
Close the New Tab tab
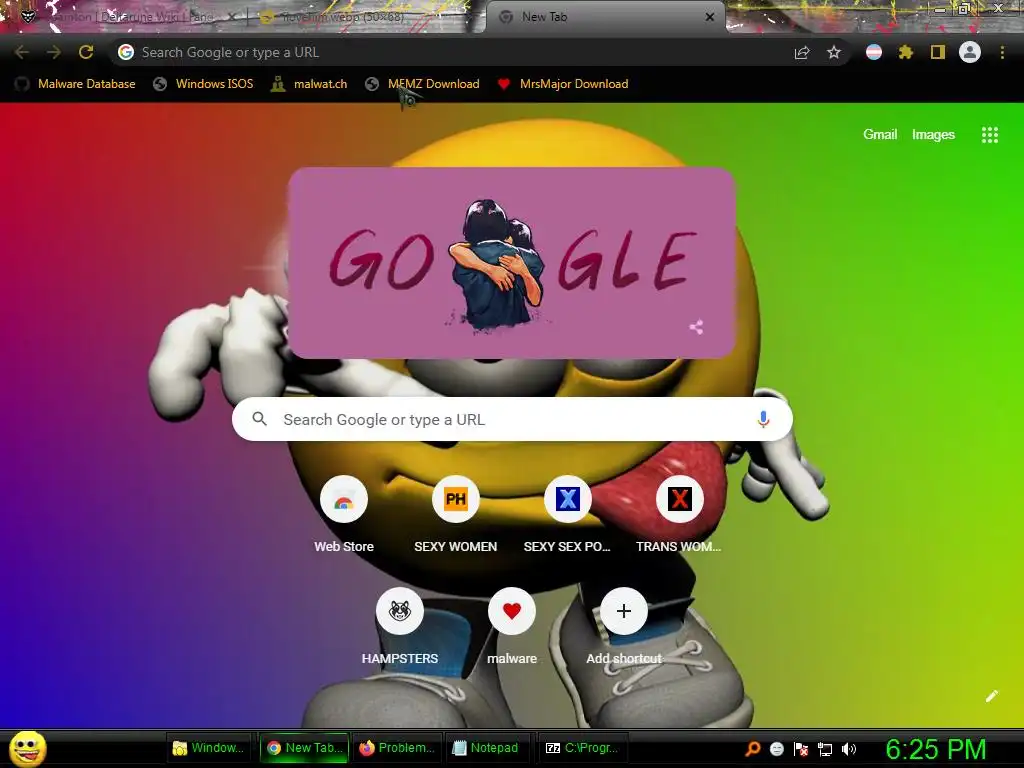click(x=710, y=17)
